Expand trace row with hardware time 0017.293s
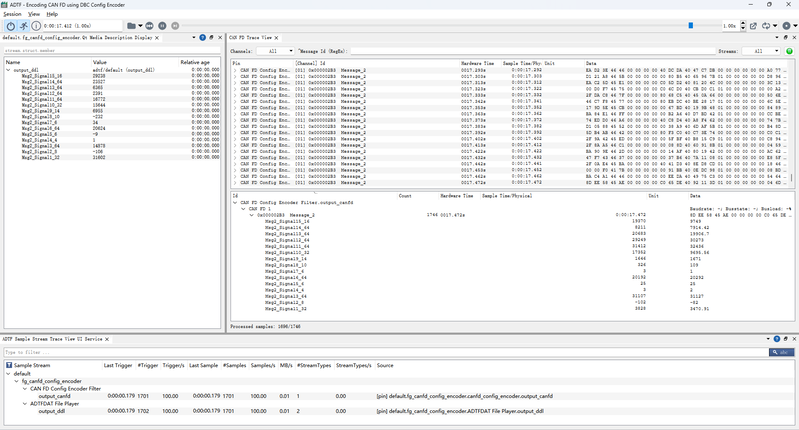Screen dimensions: 799x430 pyautogui.click(x=235, y=70)
